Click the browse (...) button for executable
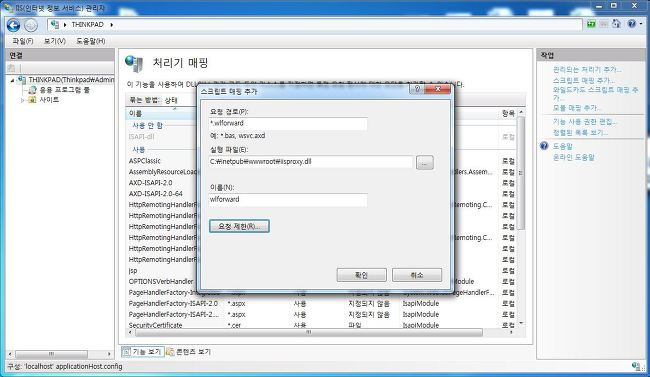Image resolution: width=650 pixels, height=377 pixels. point(424,163)
